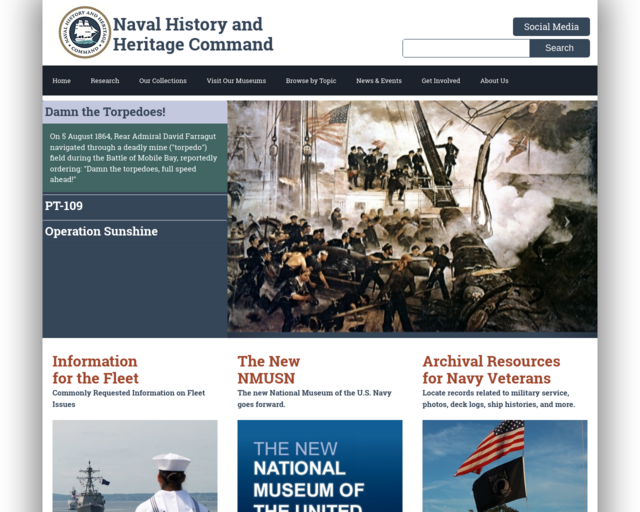Select Visit Our Museums in the navigation bar
This screenshot has width=640, height=512.
click(236, 81)
